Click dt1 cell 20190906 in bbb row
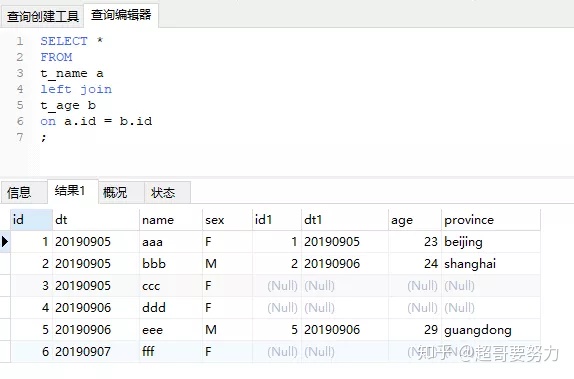Image resolution: width=574 pixels, height=379 pixels. (345, 264)
